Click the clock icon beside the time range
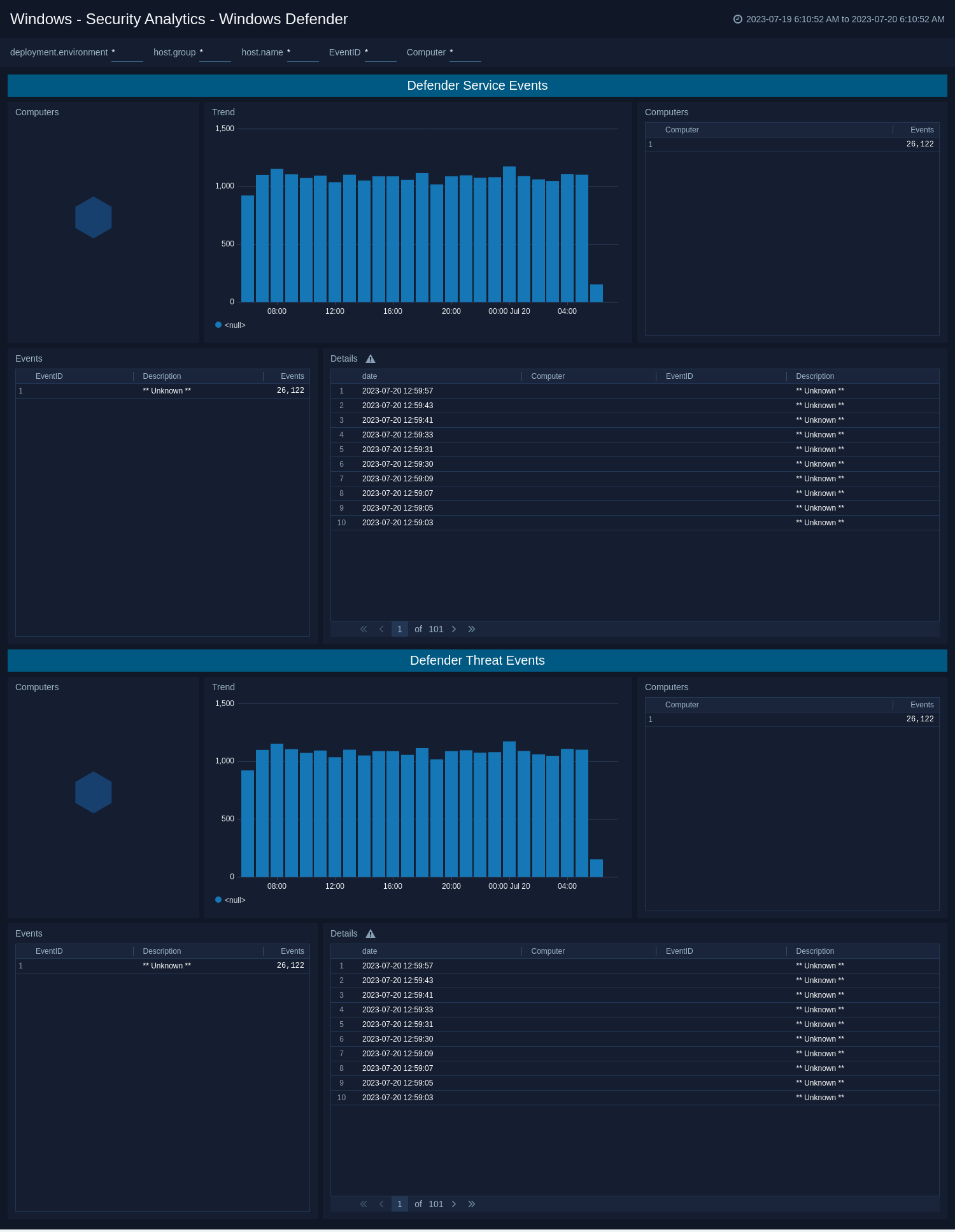Viewport: 955px width, 1232px height. (737, 19)
